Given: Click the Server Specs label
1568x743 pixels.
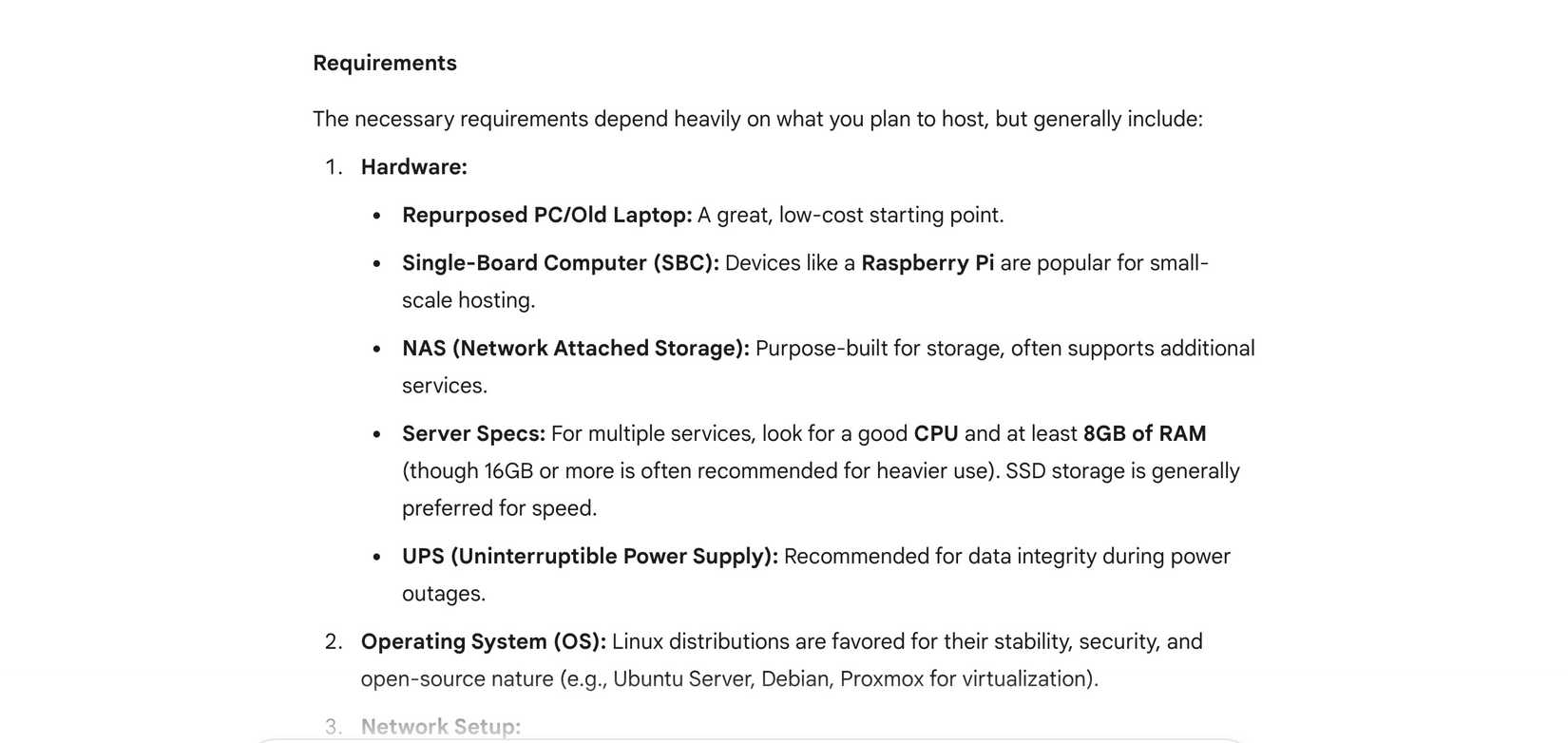Looking at the screenshot, I should [473, 434].
